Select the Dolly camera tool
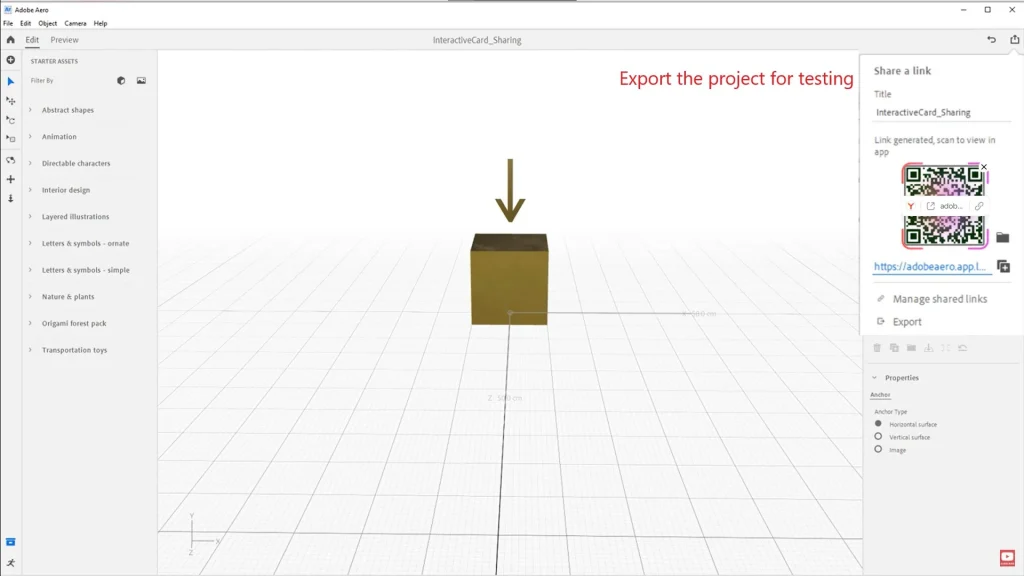The image size is (1024, 576). [10, 198]
